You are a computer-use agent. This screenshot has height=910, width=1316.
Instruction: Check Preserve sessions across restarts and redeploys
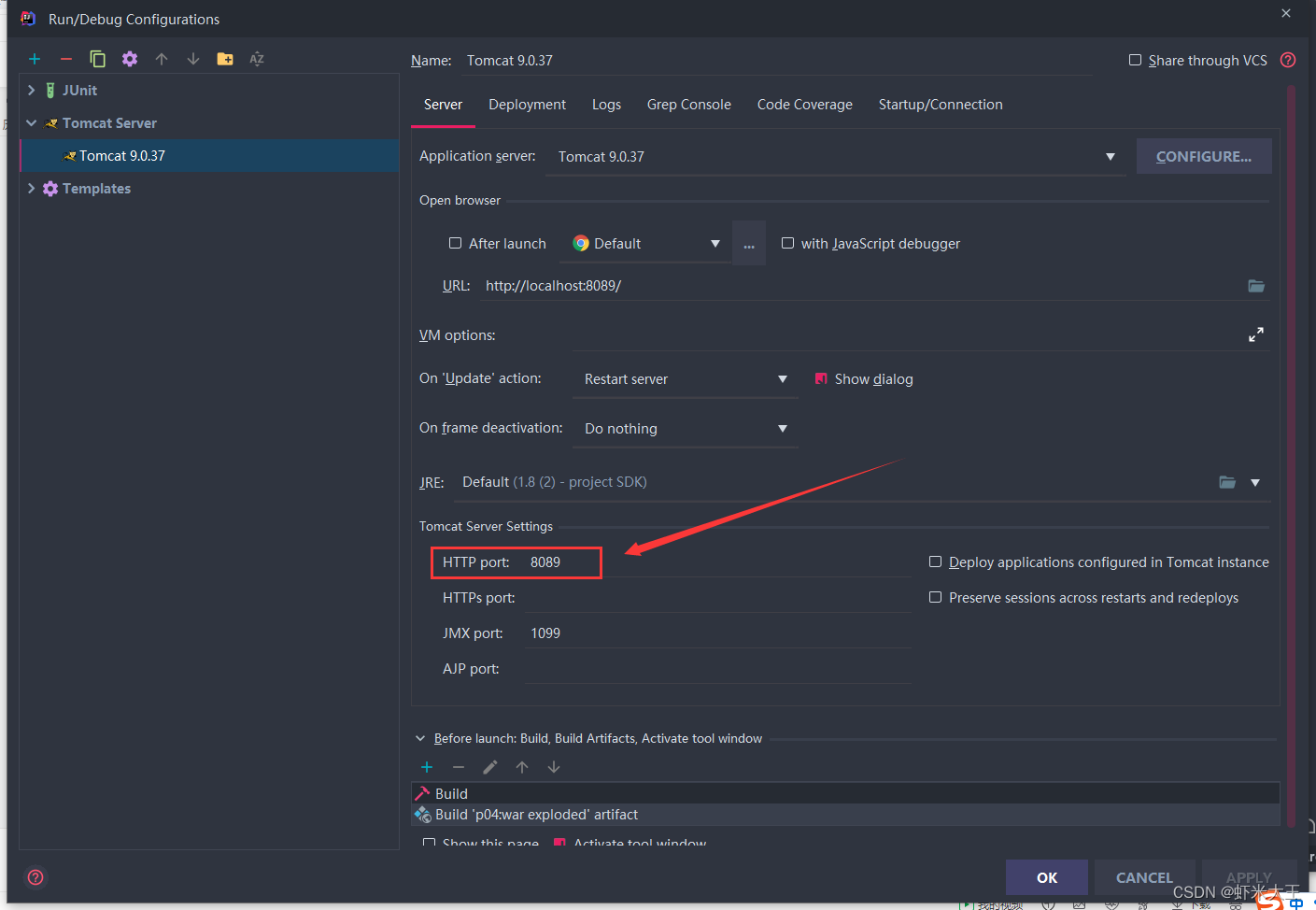coord(935,597)
